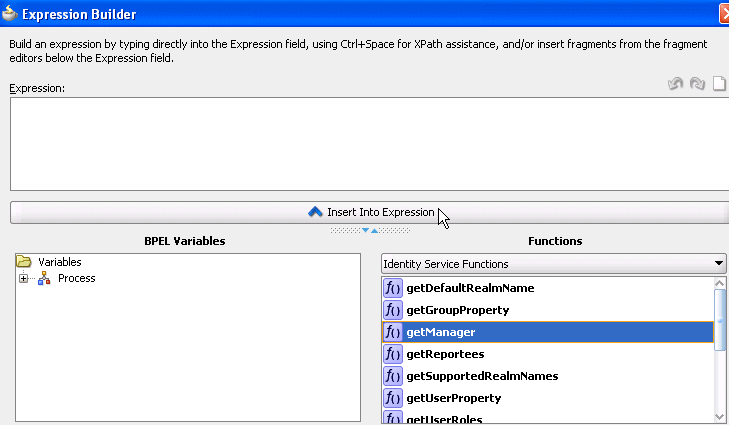
Task: Click the clear expression page icon
Action: tap(719, 84)
